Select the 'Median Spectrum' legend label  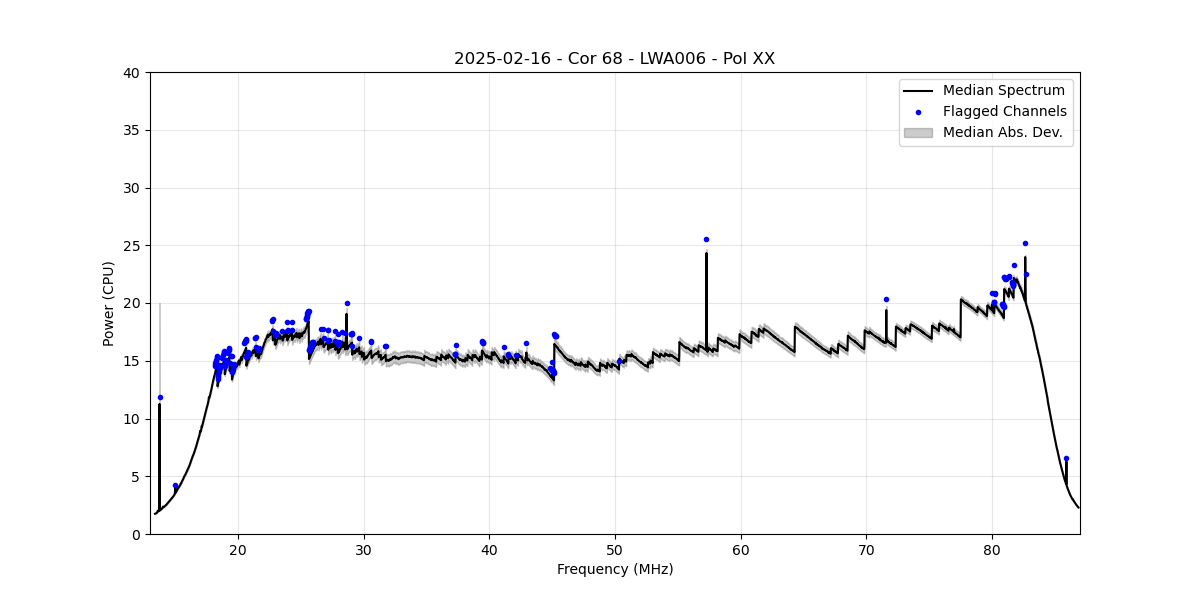coord(1003,91)
